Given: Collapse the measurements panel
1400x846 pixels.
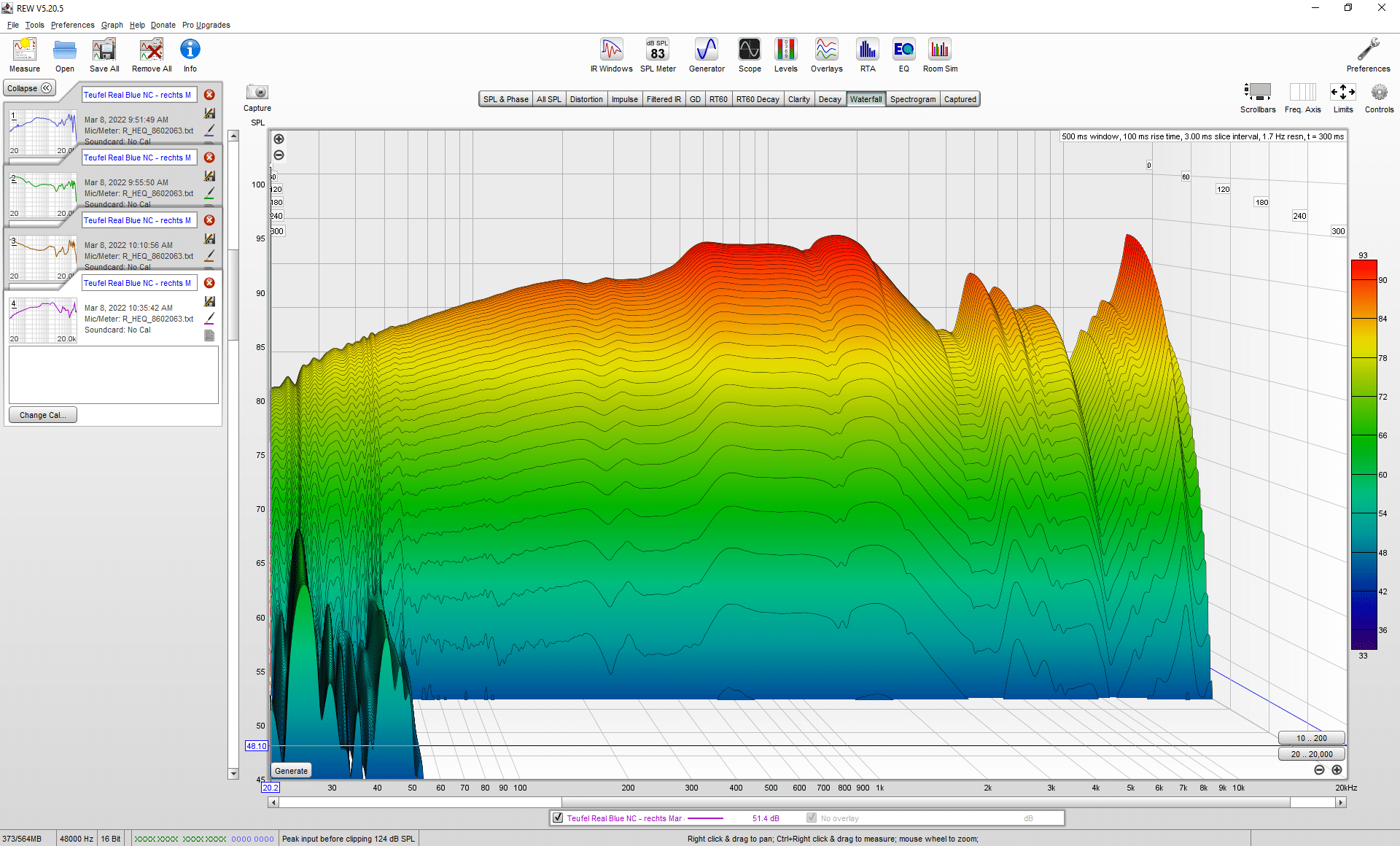Looking at the screenshot, I should [29, 88].
